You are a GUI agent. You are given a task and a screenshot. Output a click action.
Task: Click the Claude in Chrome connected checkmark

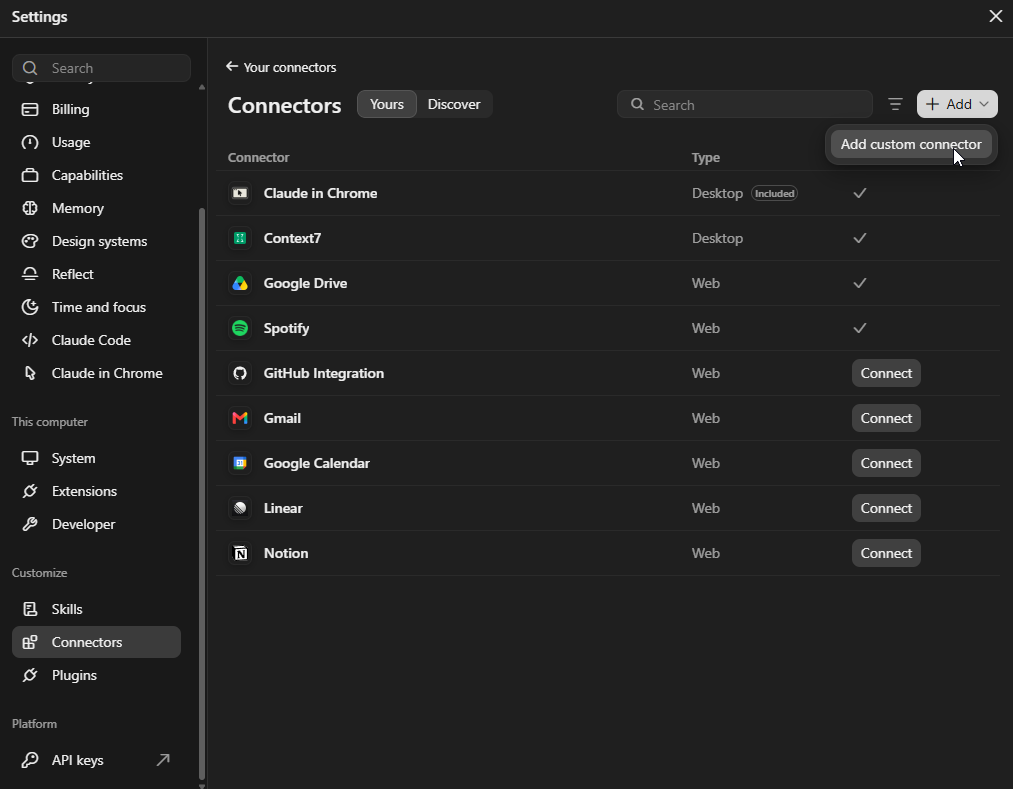point(860,193)
